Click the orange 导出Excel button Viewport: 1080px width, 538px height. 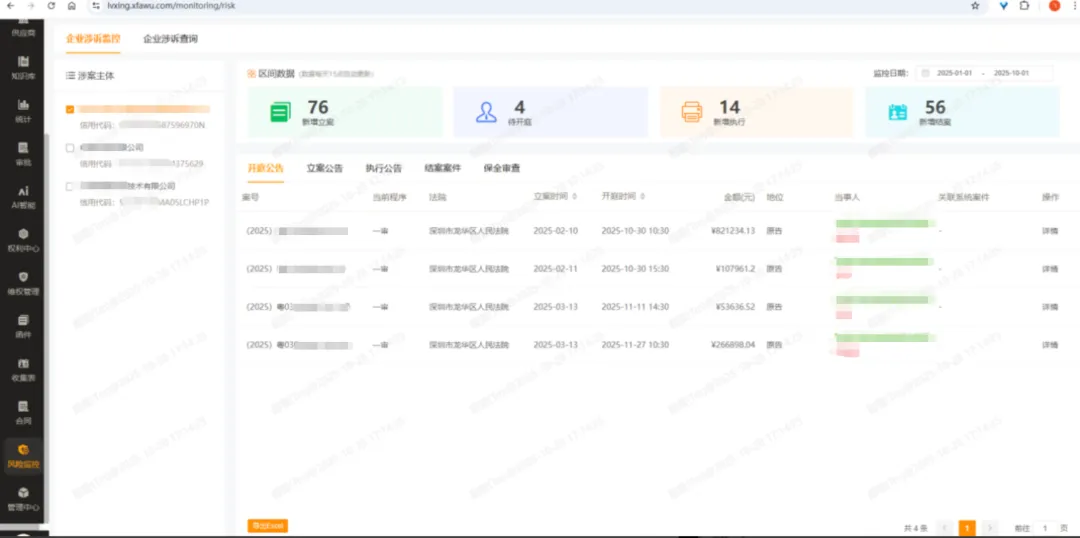[x=268, y=526]
